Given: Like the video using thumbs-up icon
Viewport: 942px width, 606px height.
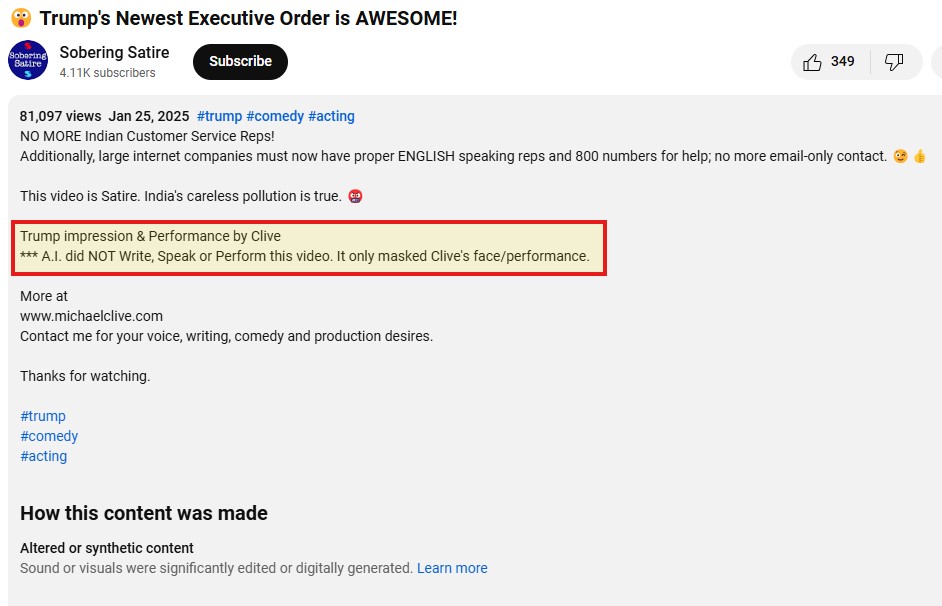Looking at the screenshot, I should pyautogui.click(x=813, y=62).
